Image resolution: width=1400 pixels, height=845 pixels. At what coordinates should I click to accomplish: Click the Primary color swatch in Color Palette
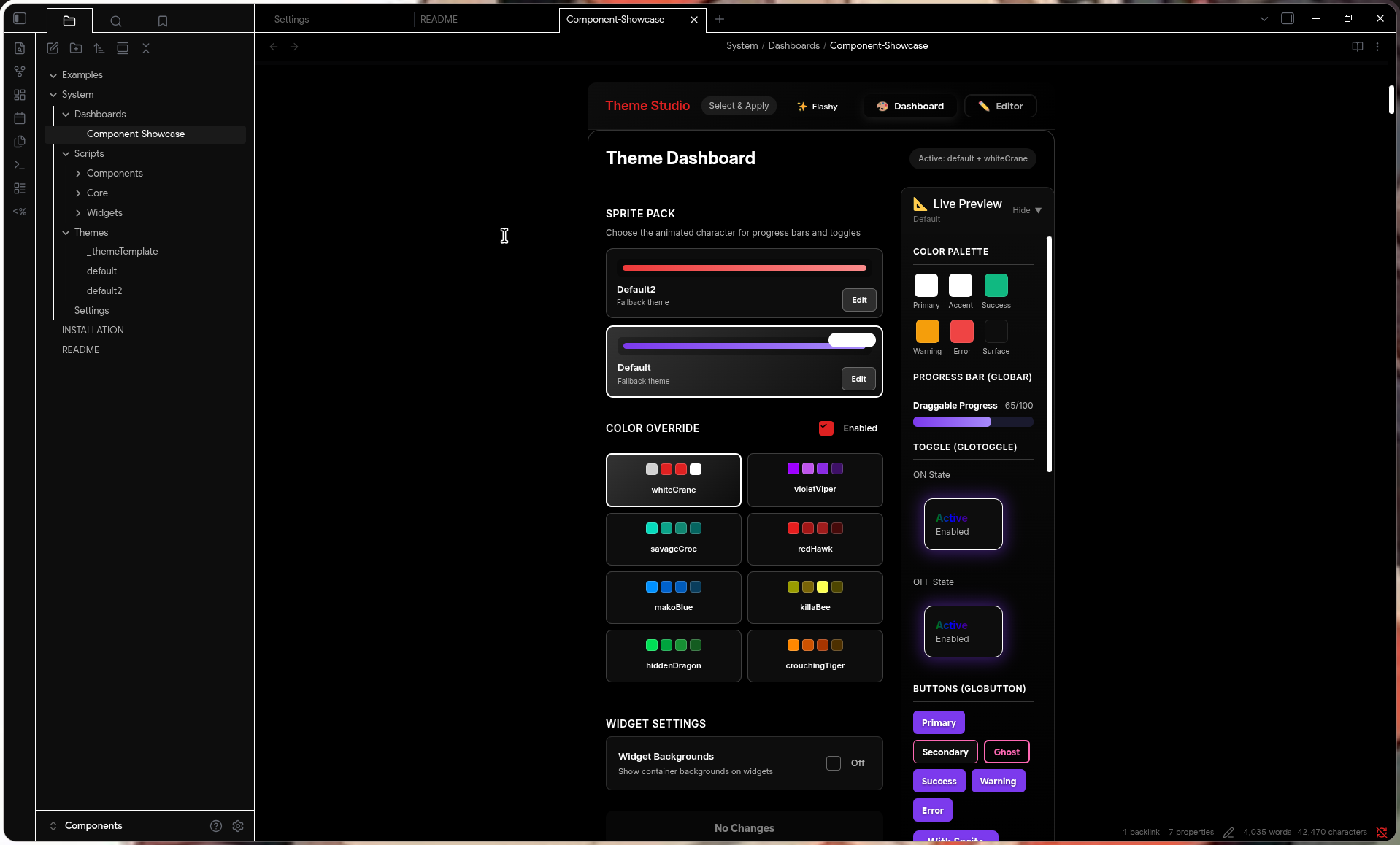(925, 286)
